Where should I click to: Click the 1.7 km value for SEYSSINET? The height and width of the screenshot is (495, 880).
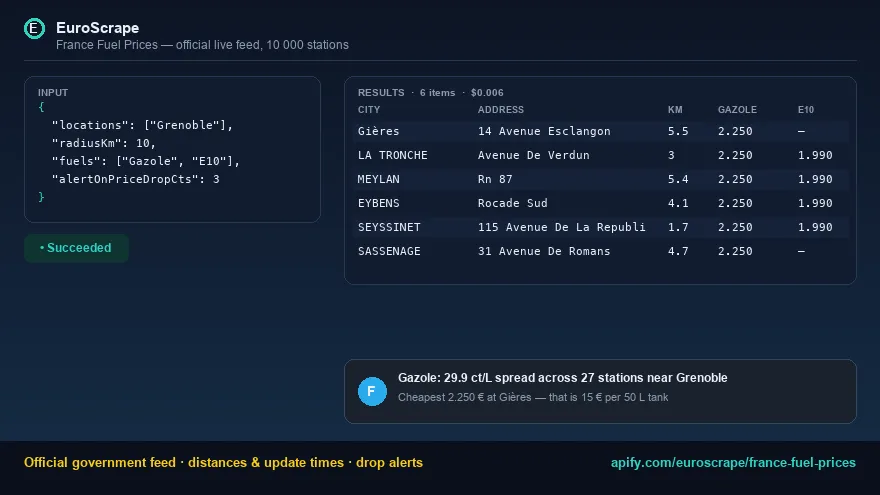[x=678, y=227]
